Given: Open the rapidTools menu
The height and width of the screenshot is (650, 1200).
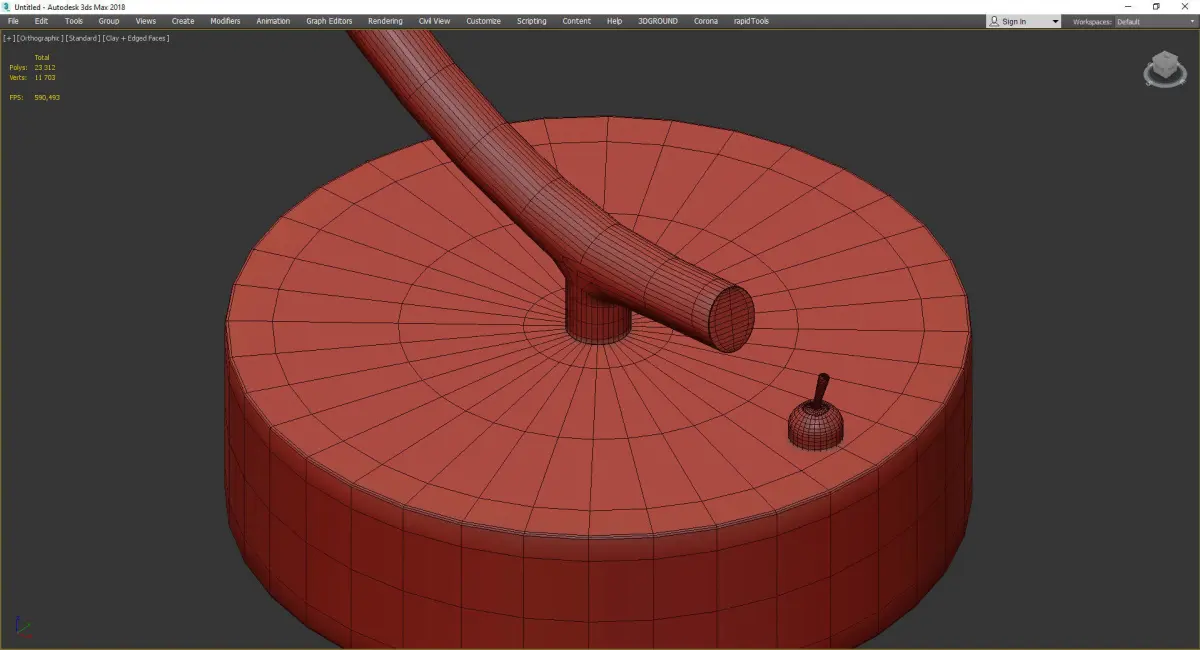Looking at the screenshot, I should 751,21.
